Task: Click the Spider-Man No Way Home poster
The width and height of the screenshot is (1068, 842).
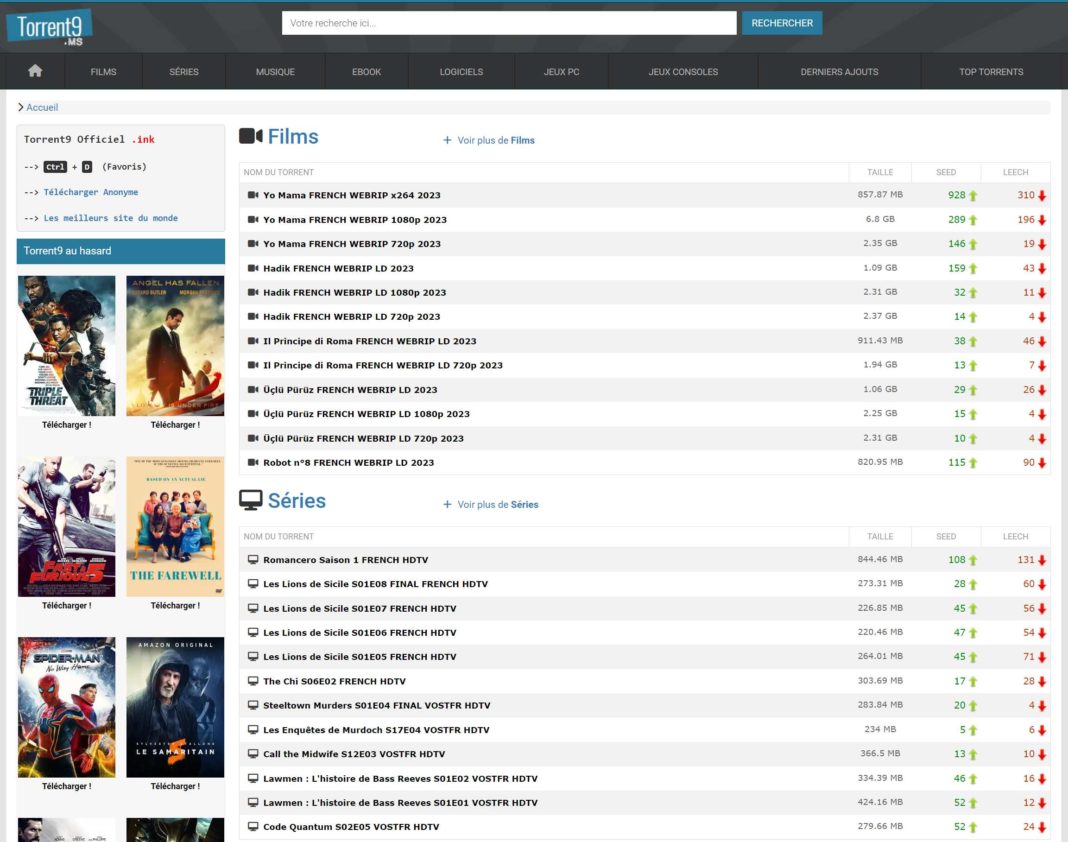Action: coord(67,707)
